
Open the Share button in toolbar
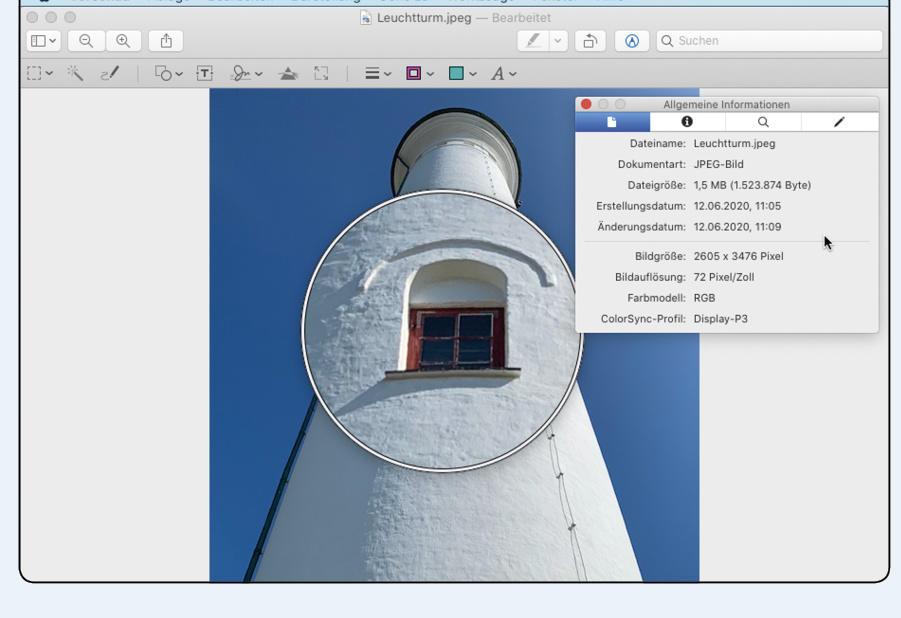(x=166, y=41)
